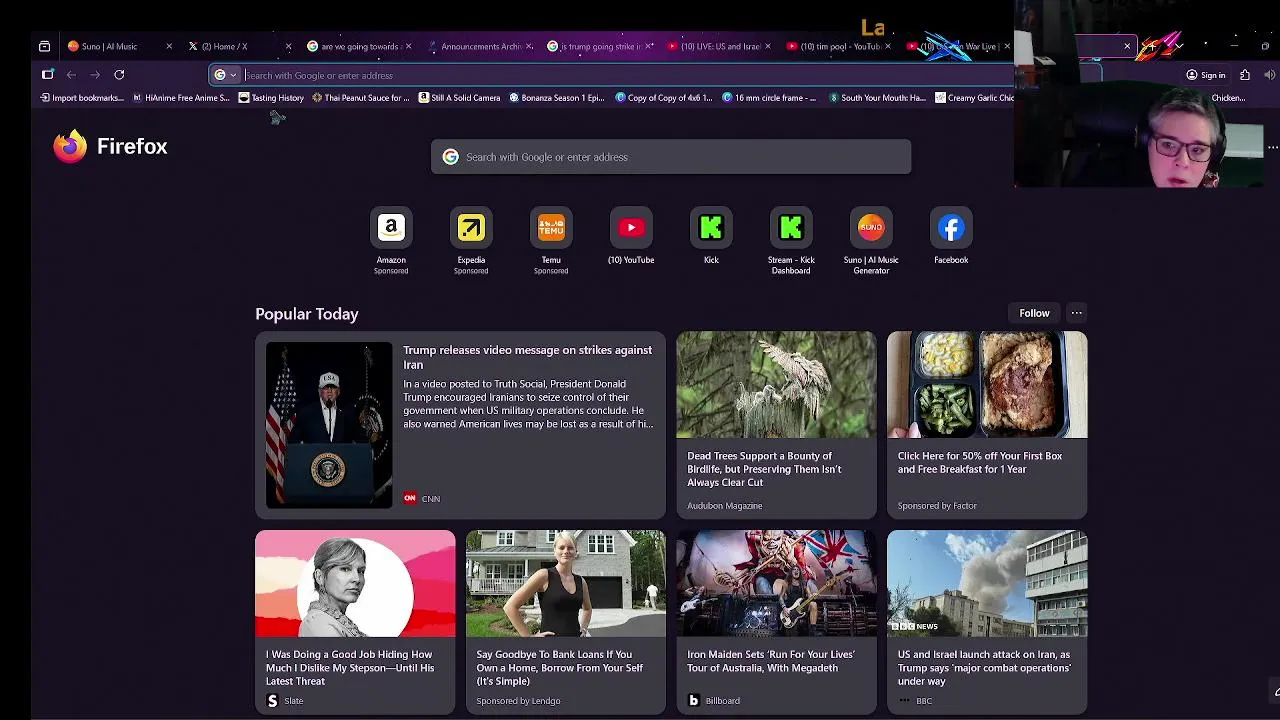
Task: Open the Thai Peanut Sauce bookmark
Action: [x=361, y=98]
